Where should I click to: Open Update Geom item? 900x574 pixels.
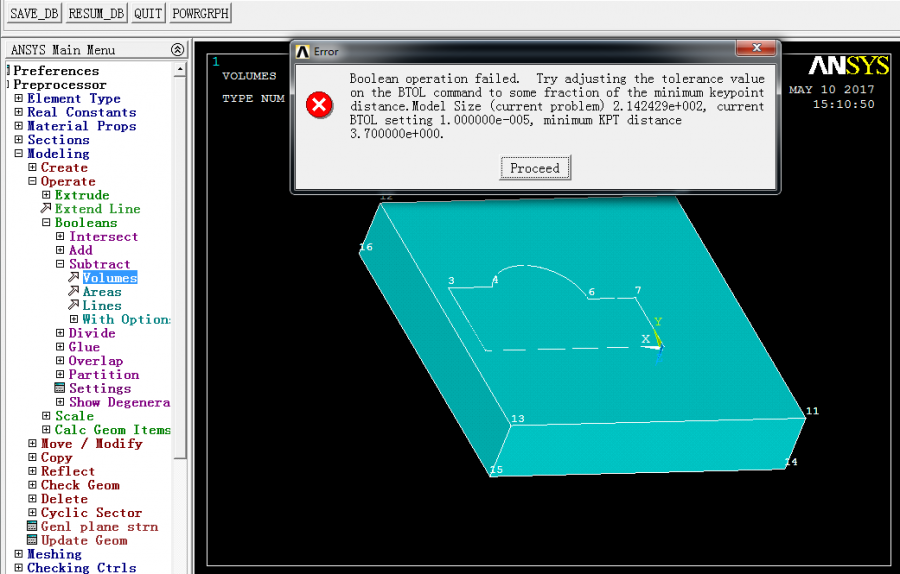pos(84,540)
